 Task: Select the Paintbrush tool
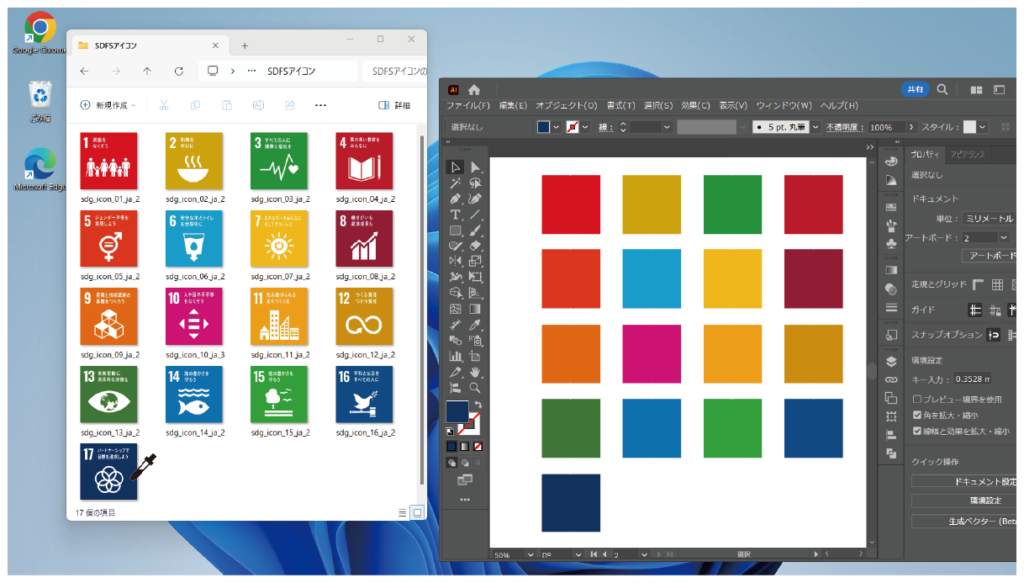point(475,230)
